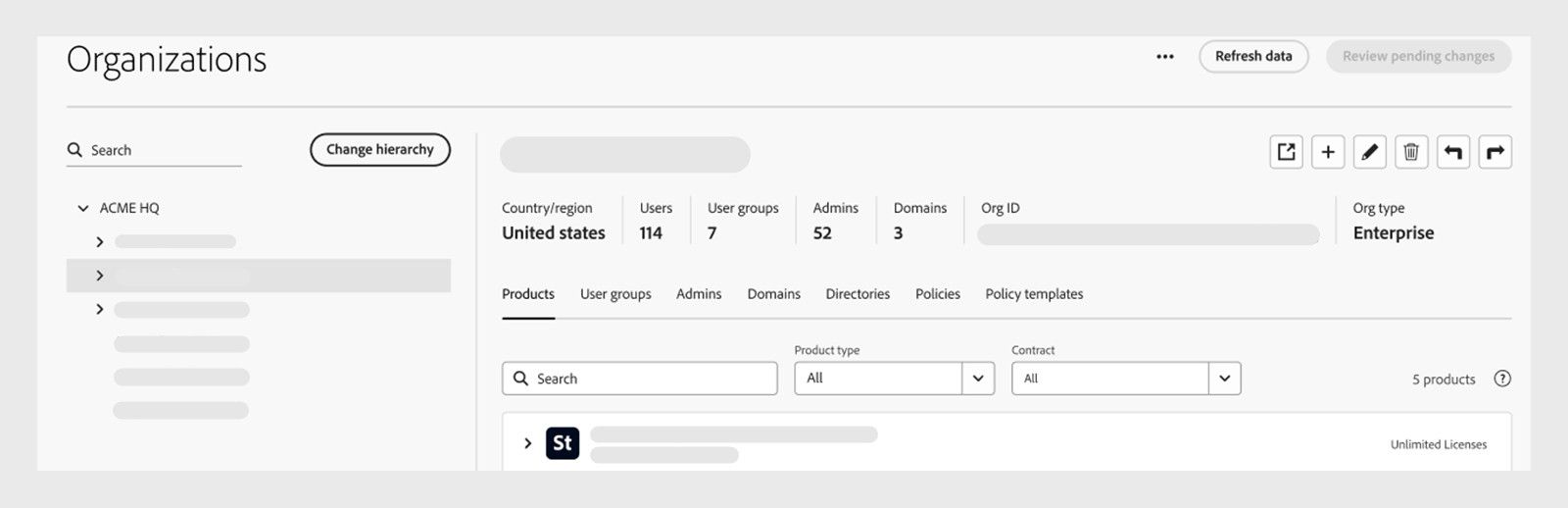
Task: Click the United states country value
Action: pyautogui.click(x=554, y=233)
